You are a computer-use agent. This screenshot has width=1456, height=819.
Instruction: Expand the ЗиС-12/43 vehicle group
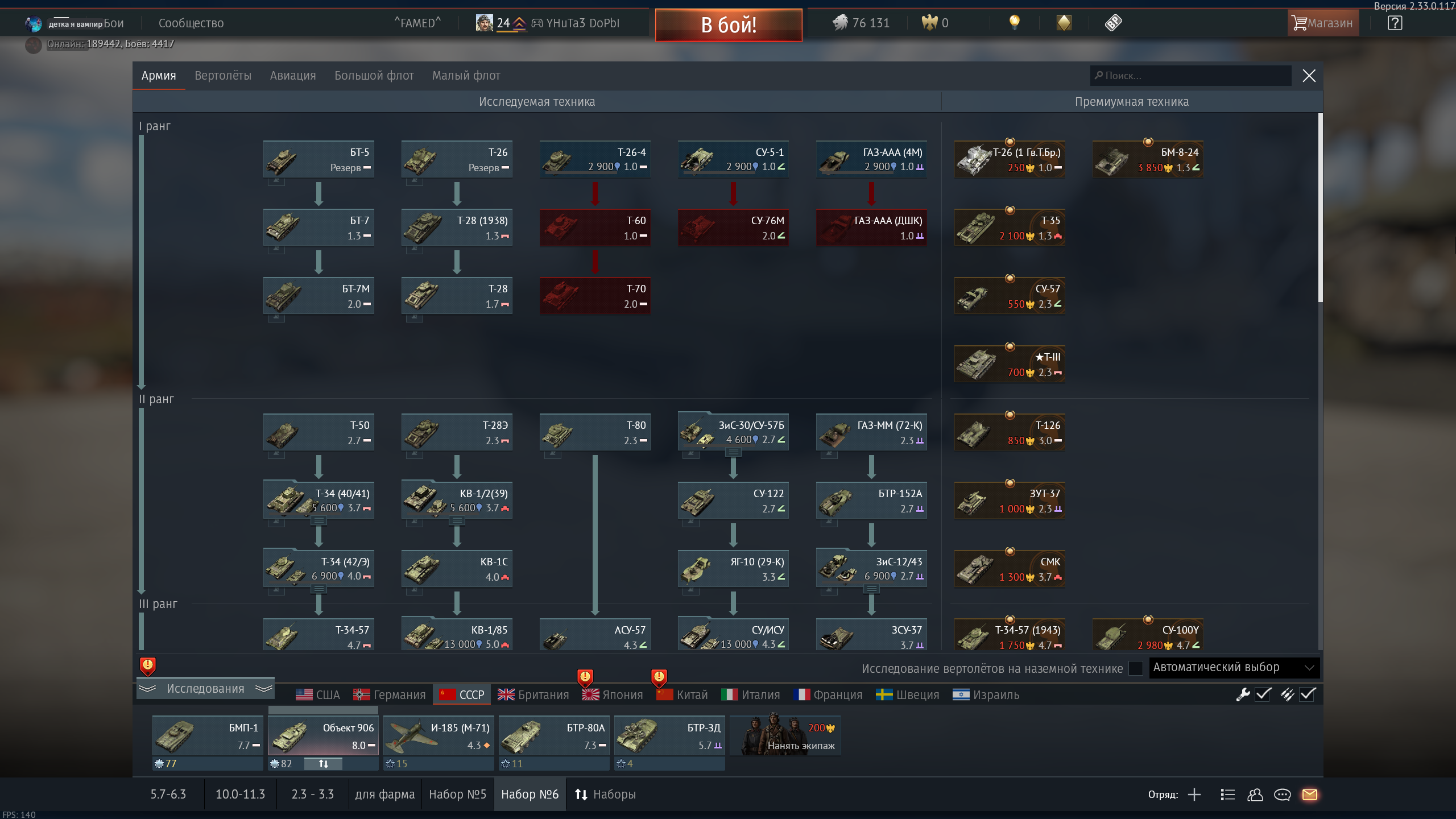(871, 589)
